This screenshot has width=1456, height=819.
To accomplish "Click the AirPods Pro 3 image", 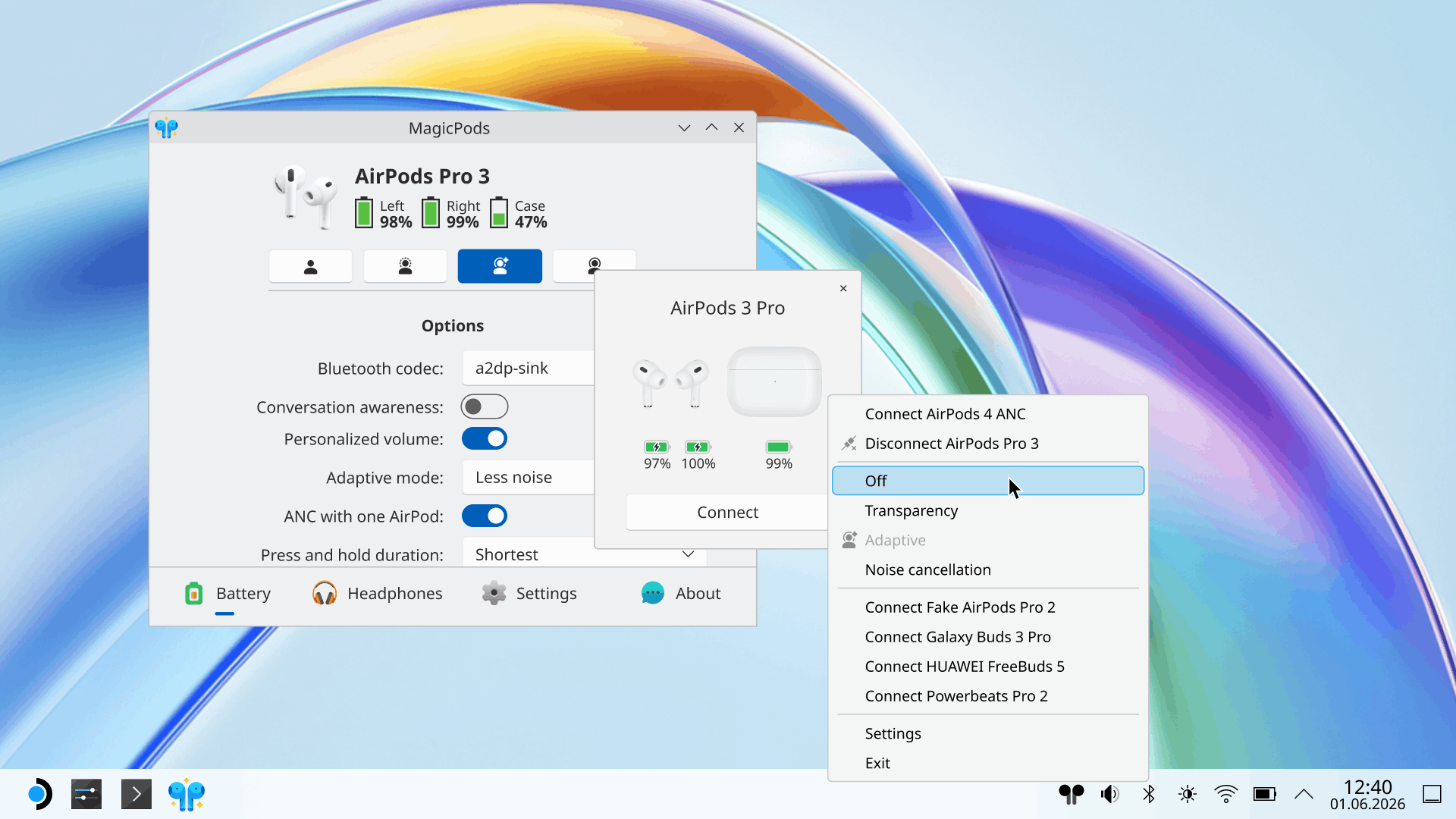I will coord(306,197).
